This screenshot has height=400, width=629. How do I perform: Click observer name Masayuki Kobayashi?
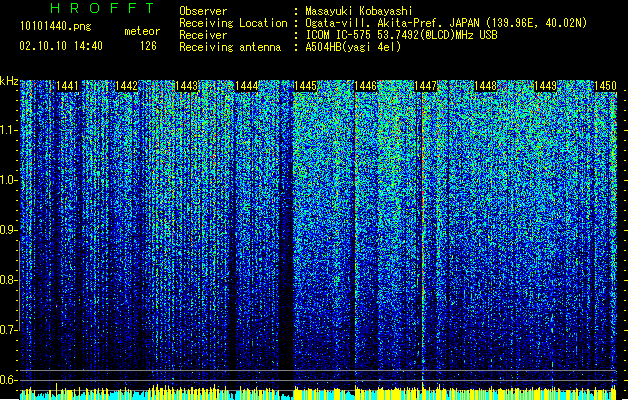pyautogui.click(x=359, y=11)
